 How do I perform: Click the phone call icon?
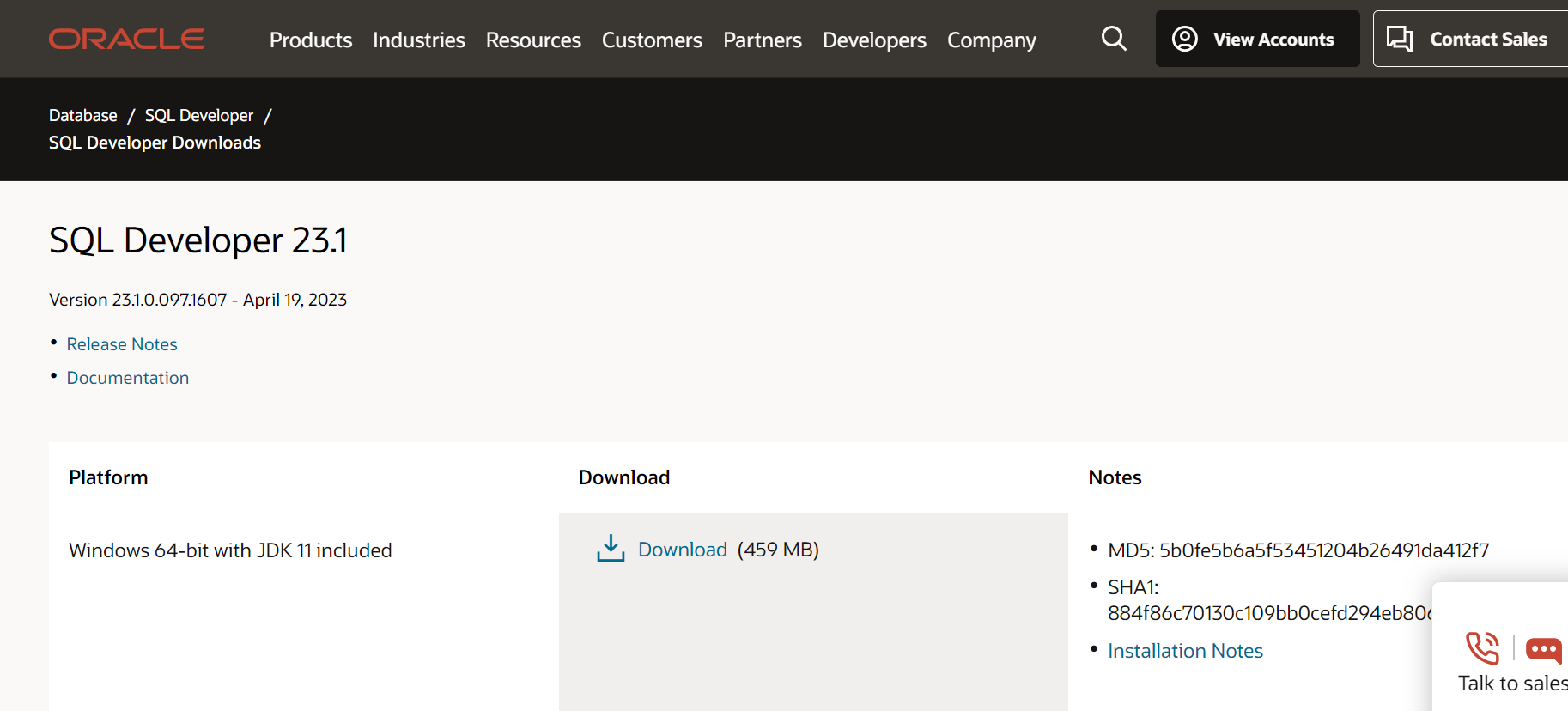[1483, 648]
